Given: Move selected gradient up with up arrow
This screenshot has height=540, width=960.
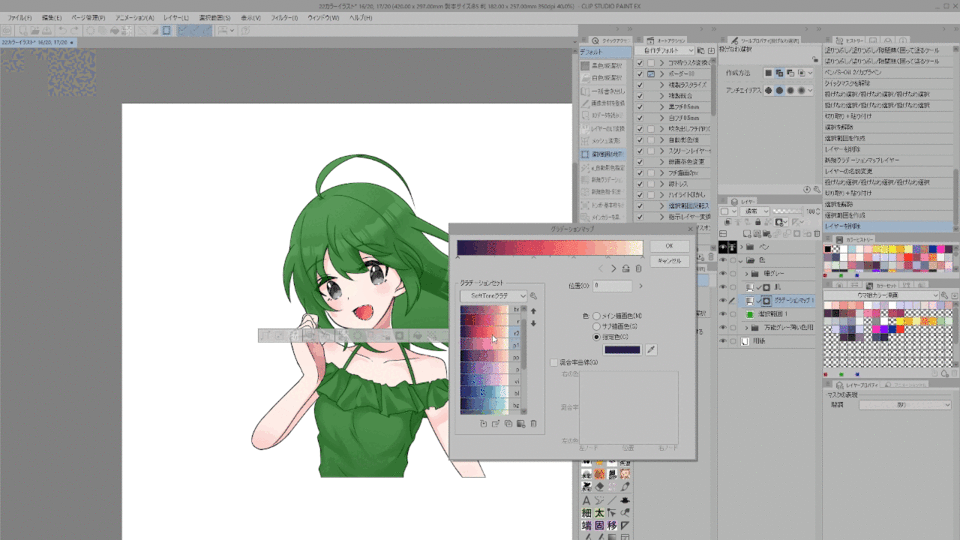Looking at the screenshot, I should click(533, 311).
